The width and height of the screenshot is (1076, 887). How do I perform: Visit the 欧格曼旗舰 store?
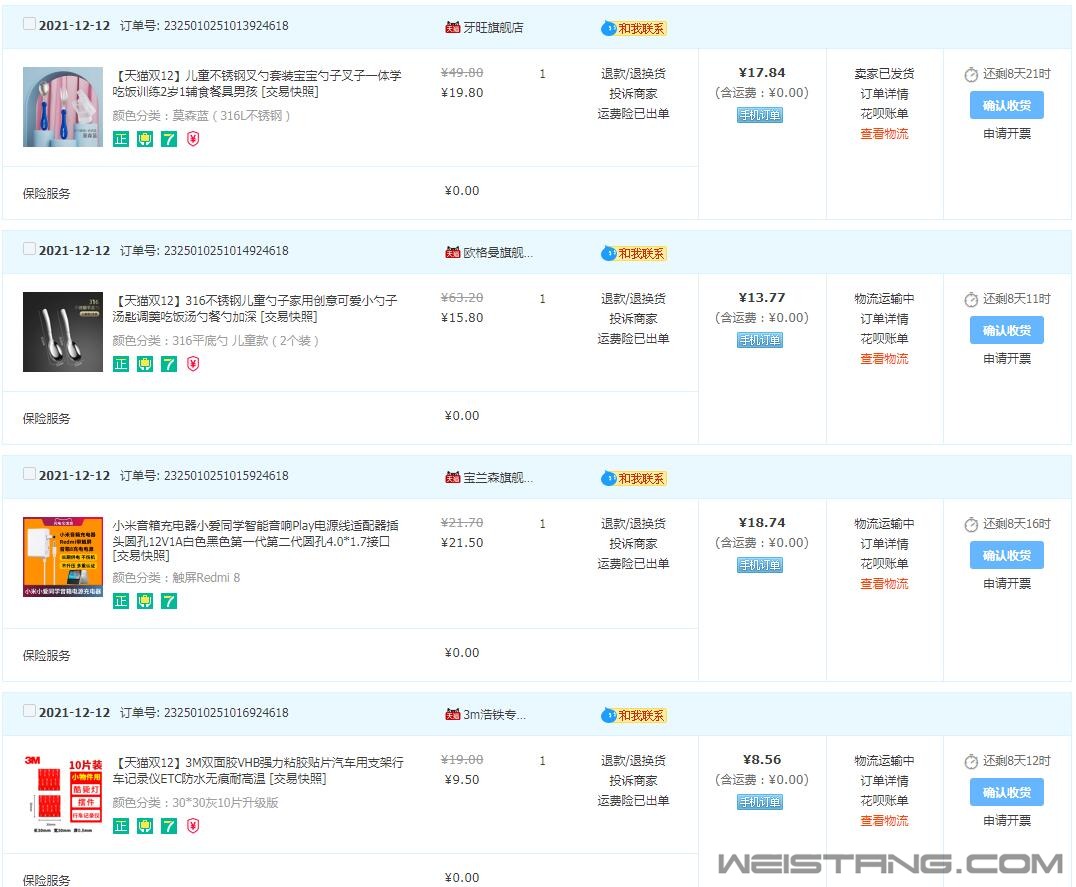point(498,252)
